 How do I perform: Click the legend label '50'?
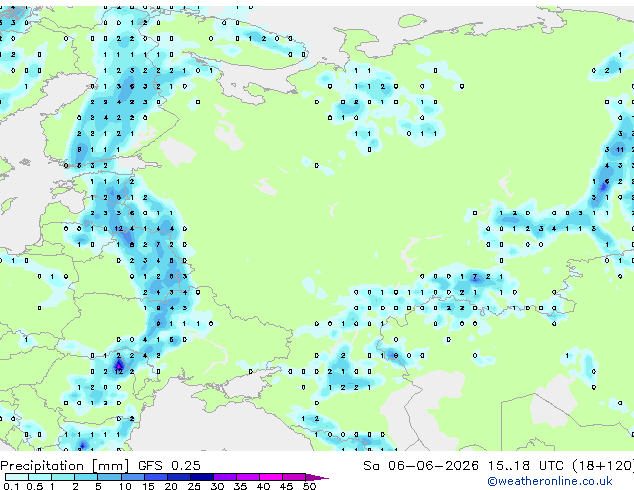point(309,486)
